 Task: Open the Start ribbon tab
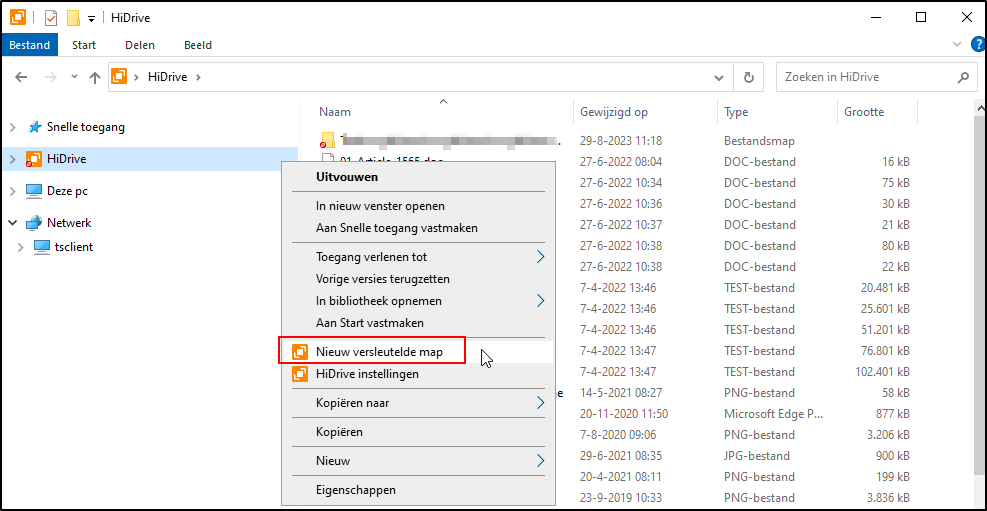coord(84,45)
